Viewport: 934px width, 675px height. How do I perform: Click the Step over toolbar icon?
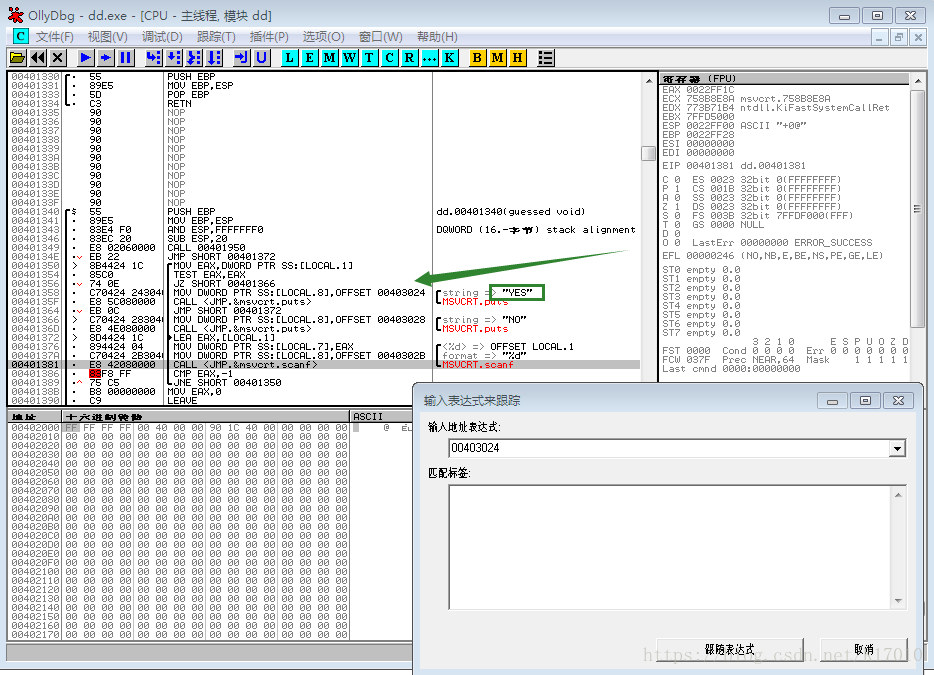click(x=173, y=58)
